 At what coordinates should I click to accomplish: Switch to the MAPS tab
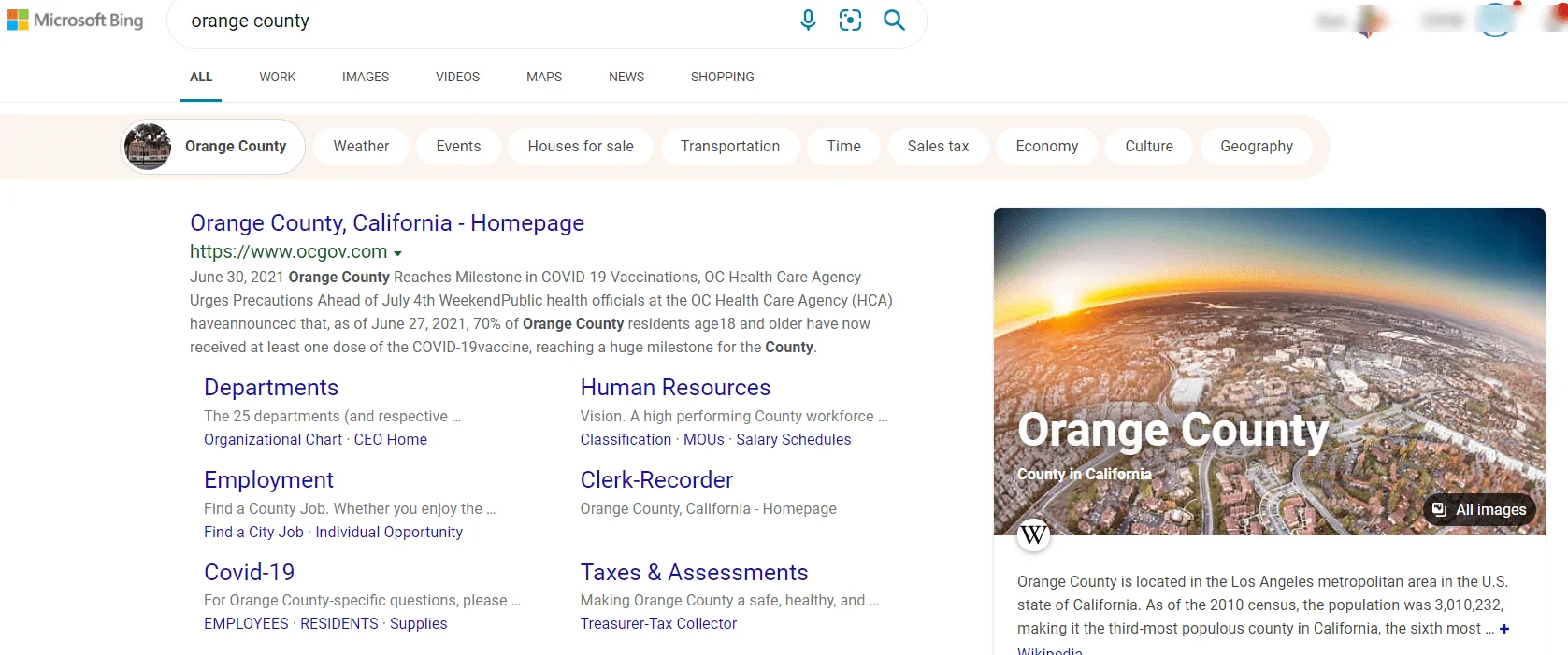[544, 77]
